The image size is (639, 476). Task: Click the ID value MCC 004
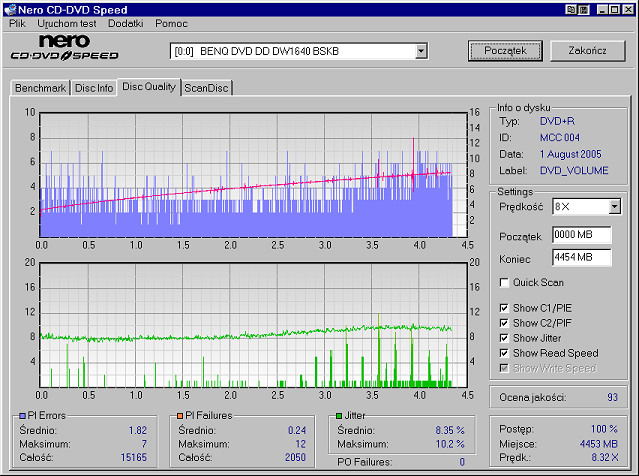click(560, 138)
